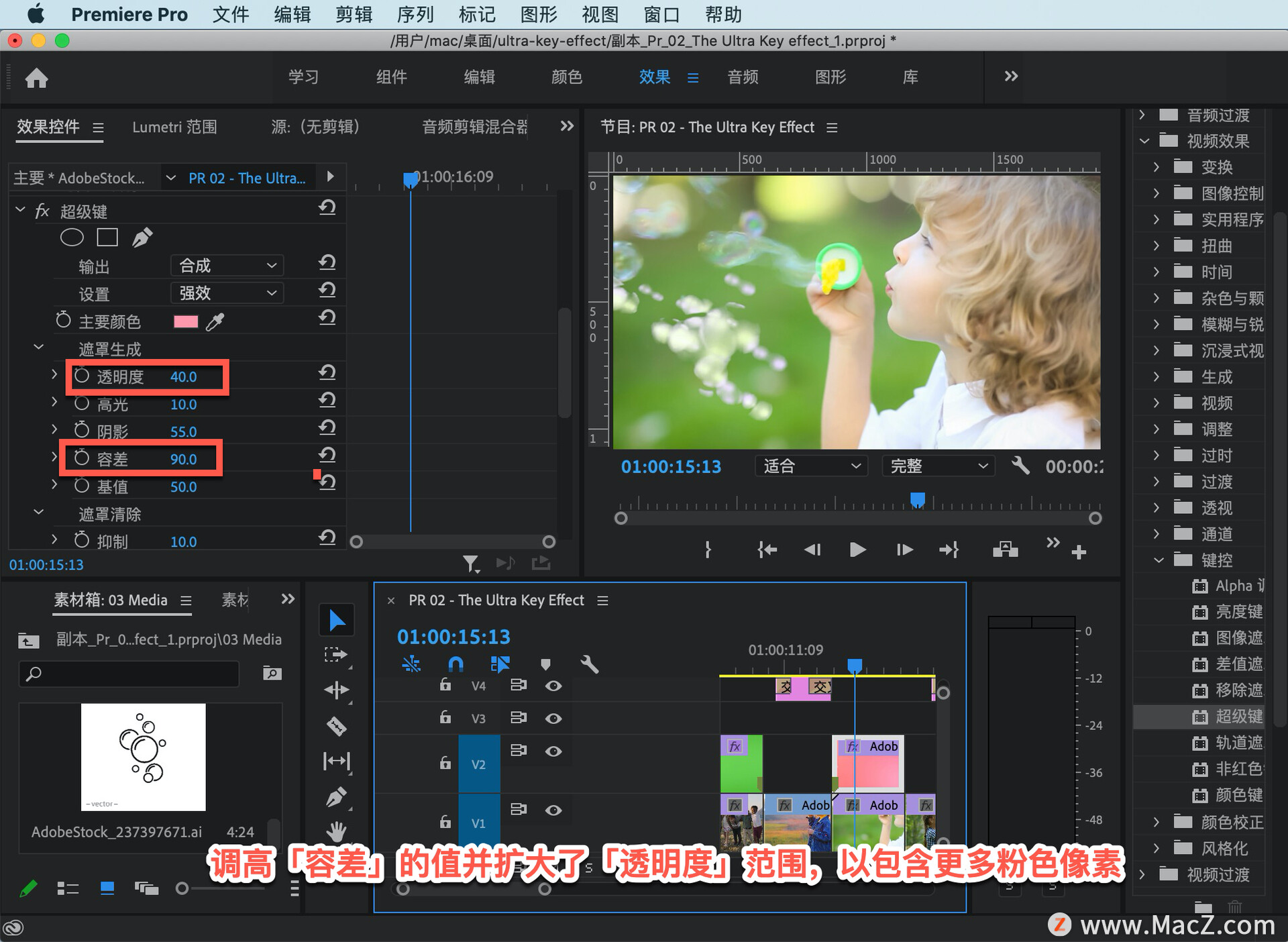Select the Selection arrow tool

(336, 621)
